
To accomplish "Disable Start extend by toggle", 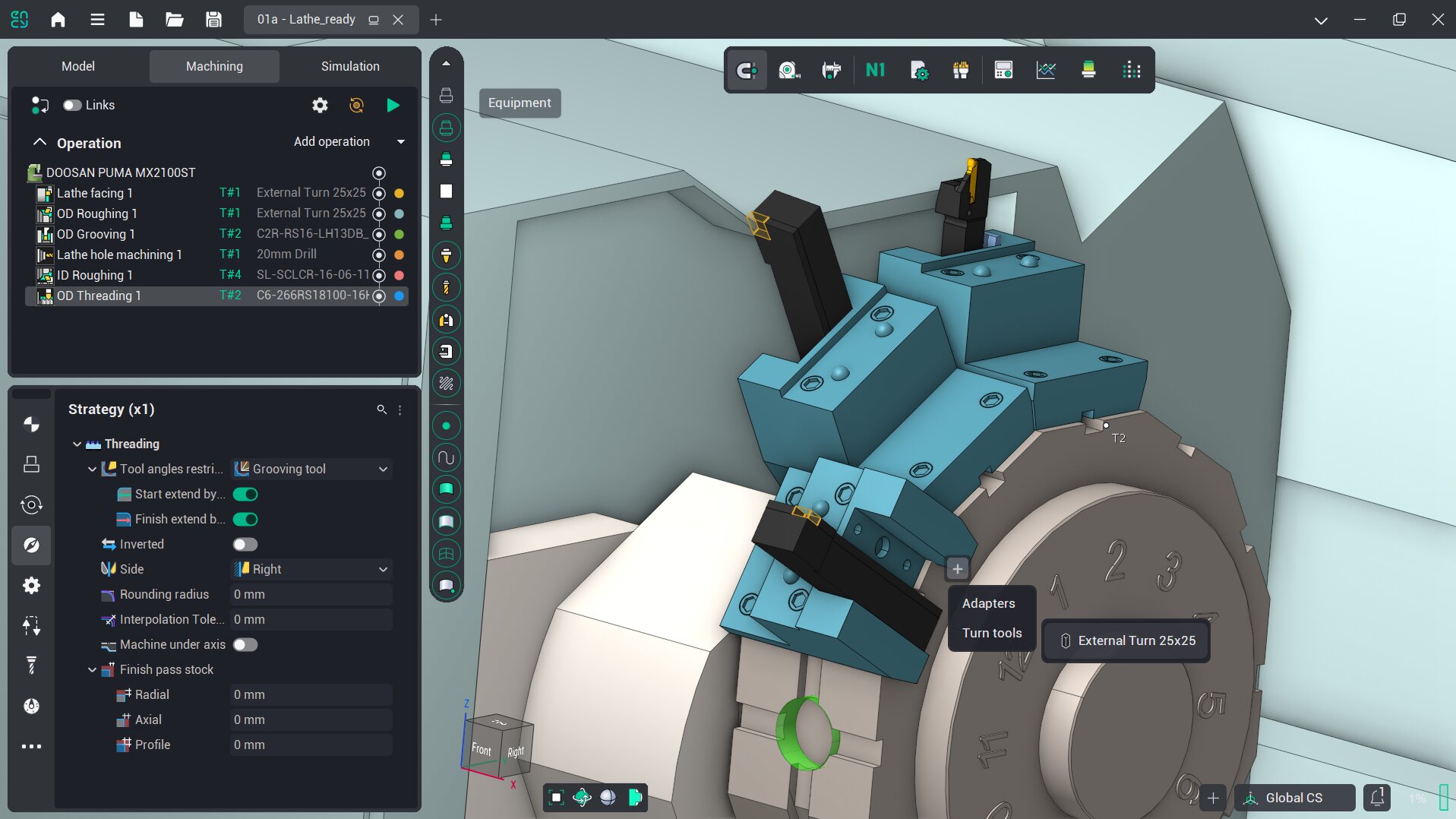I will pyautogui.click(x=245, y=495).
